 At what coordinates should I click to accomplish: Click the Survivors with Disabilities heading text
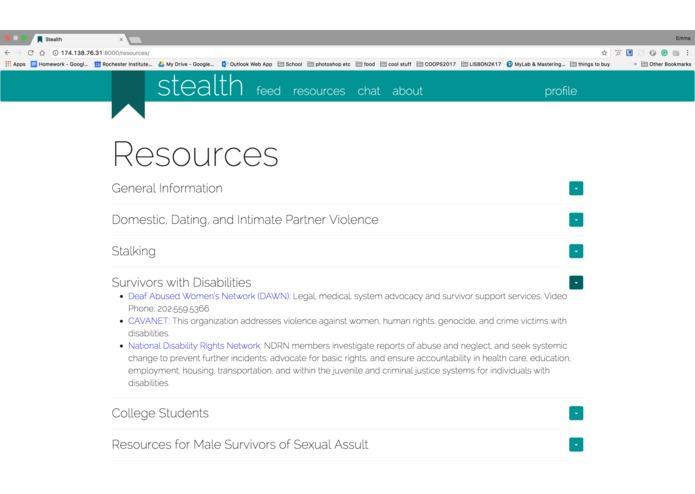click(x=181, y=282)
